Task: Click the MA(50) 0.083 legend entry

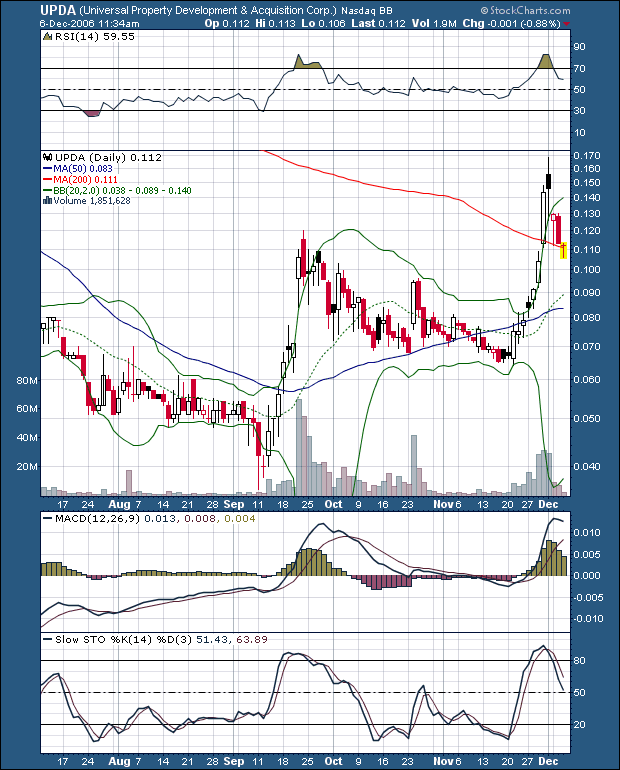Action: (78, 168)
